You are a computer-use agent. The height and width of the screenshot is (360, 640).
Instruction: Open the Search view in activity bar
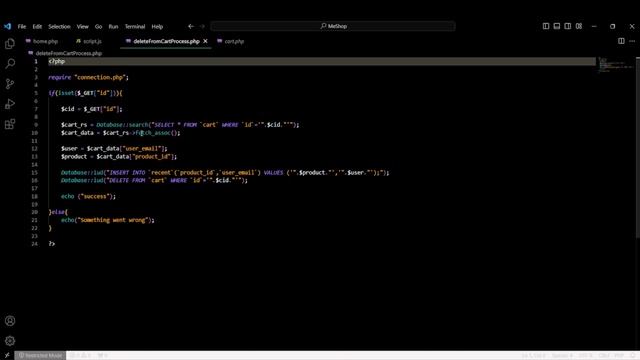[10, 63]
